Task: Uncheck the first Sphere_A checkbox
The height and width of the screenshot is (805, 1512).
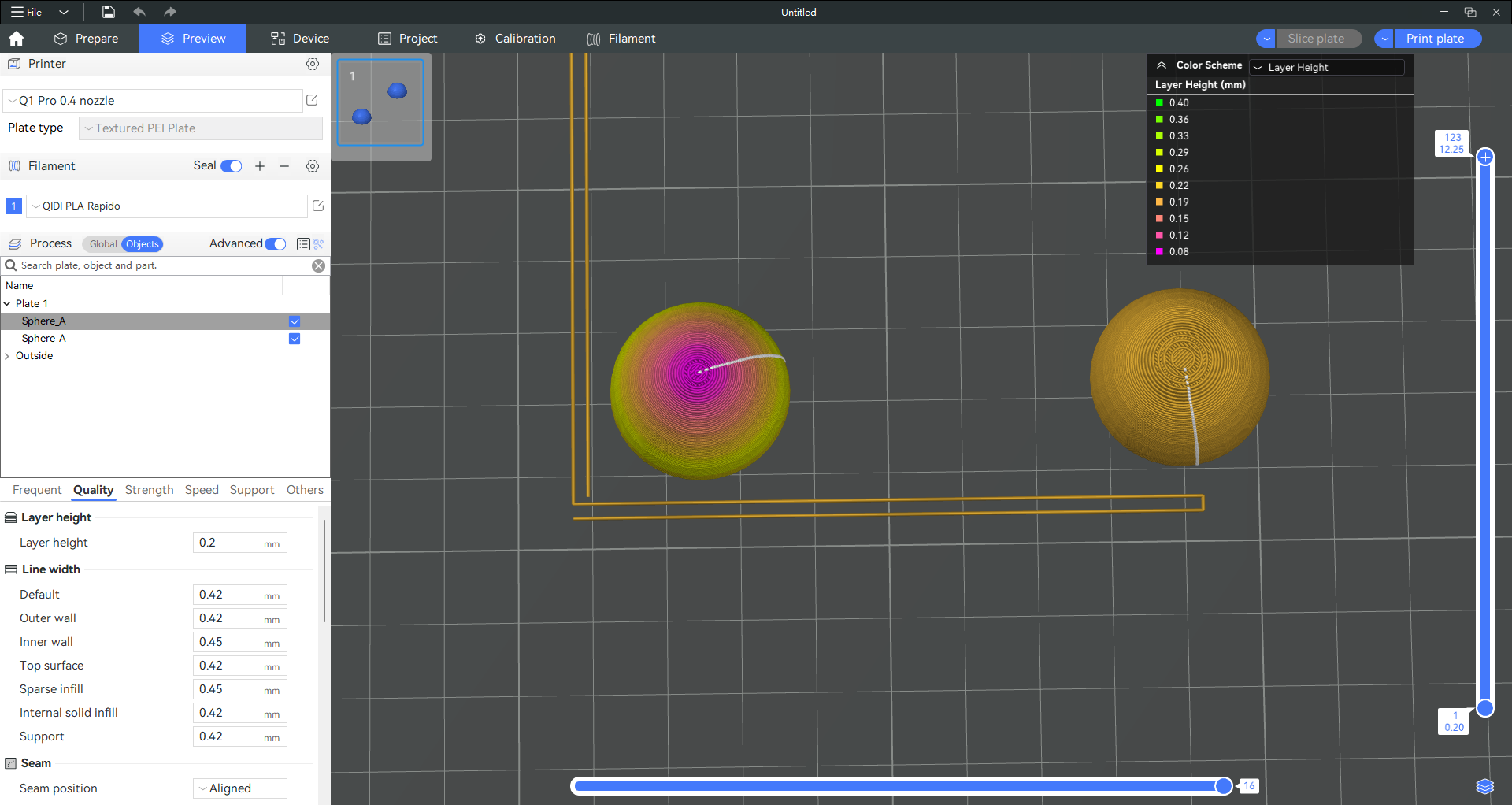Action: click(295, 321)
